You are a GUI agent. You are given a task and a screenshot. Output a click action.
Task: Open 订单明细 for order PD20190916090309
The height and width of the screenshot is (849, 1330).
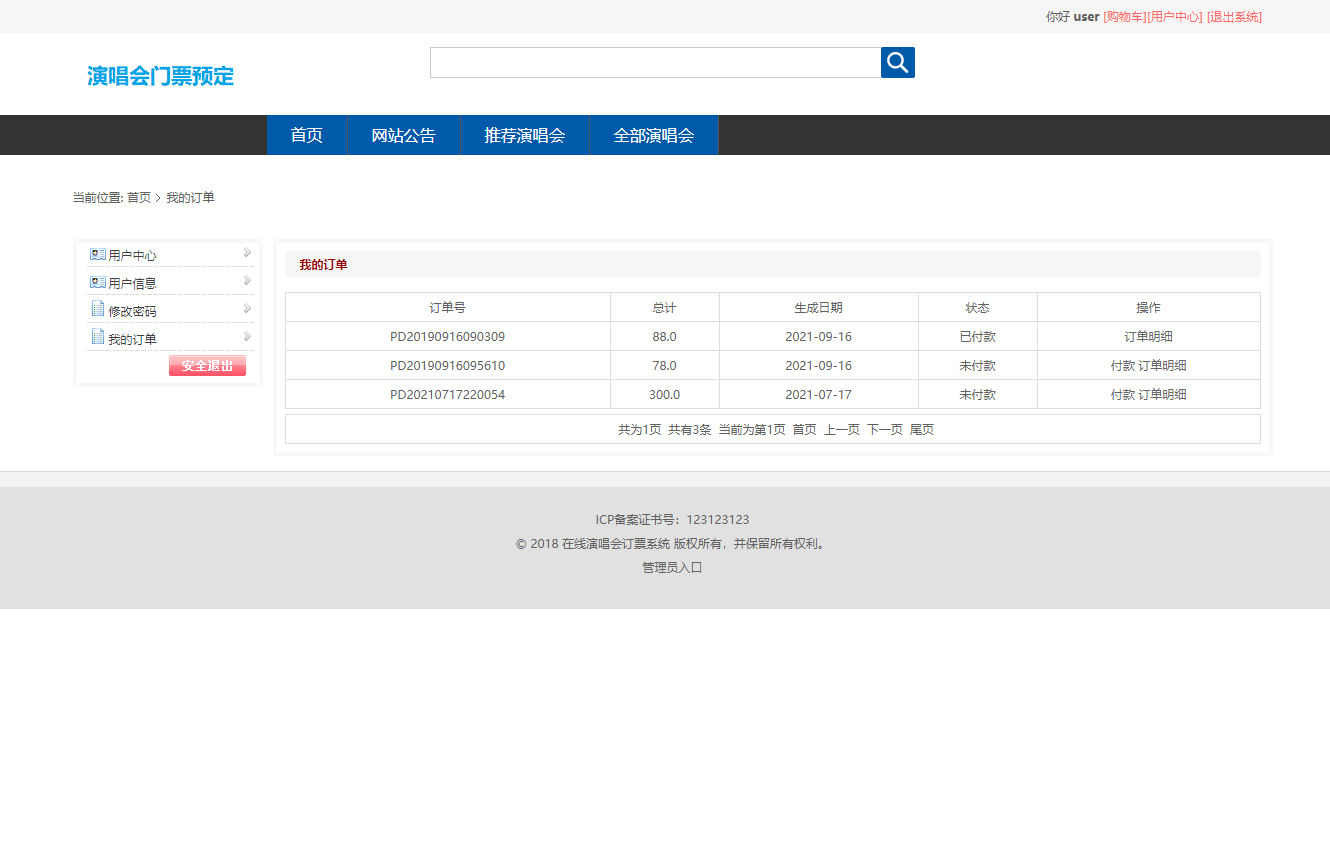[1148, 336]
